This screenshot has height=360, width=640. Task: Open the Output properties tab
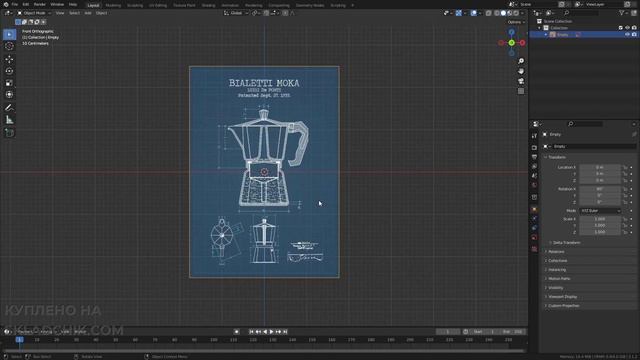pos(534,157)
